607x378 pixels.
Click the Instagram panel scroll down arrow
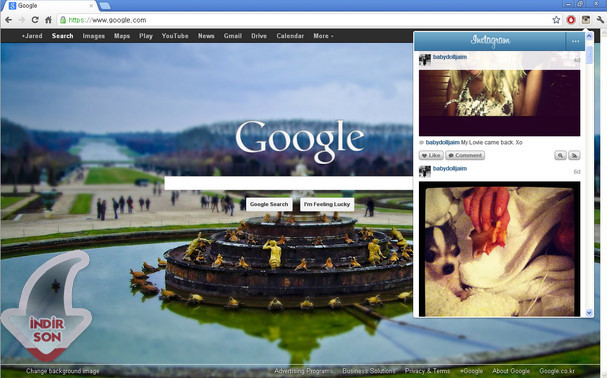click(x=589, y=313)
